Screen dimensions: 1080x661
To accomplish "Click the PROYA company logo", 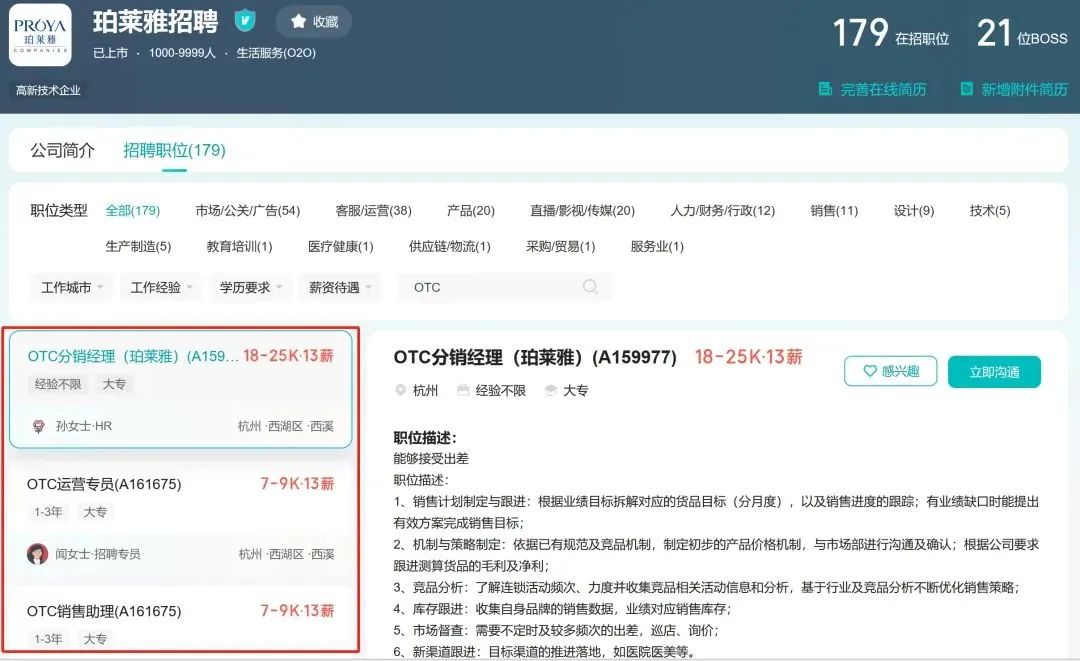I will [x=40, y=35].
